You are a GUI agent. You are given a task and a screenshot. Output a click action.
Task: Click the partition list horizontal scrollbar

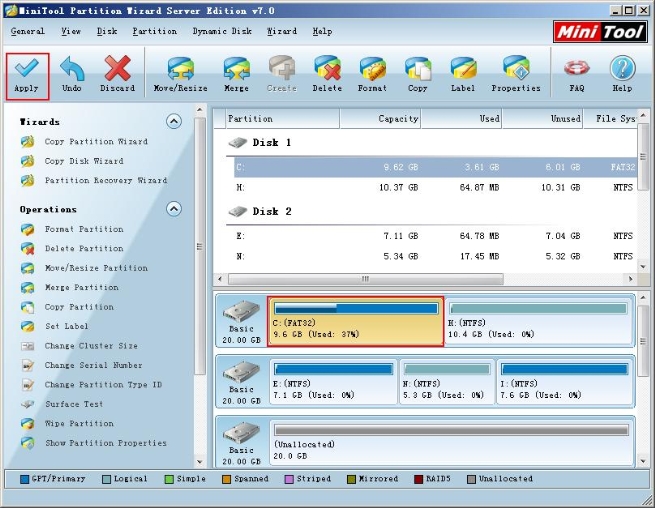pos(366,279)
